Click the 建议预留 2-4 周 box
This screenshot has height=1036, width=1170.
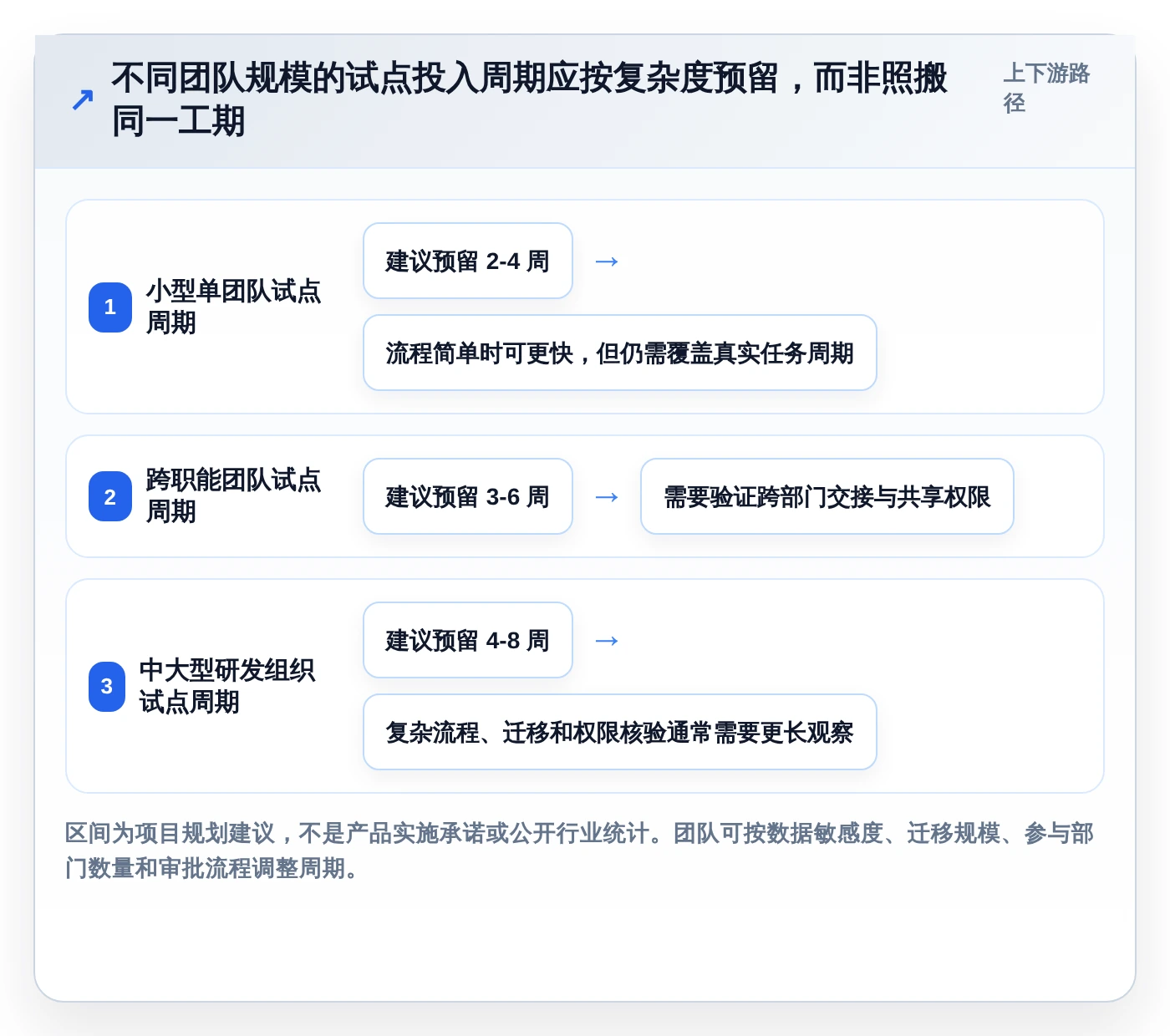click(x=468, y=261)
